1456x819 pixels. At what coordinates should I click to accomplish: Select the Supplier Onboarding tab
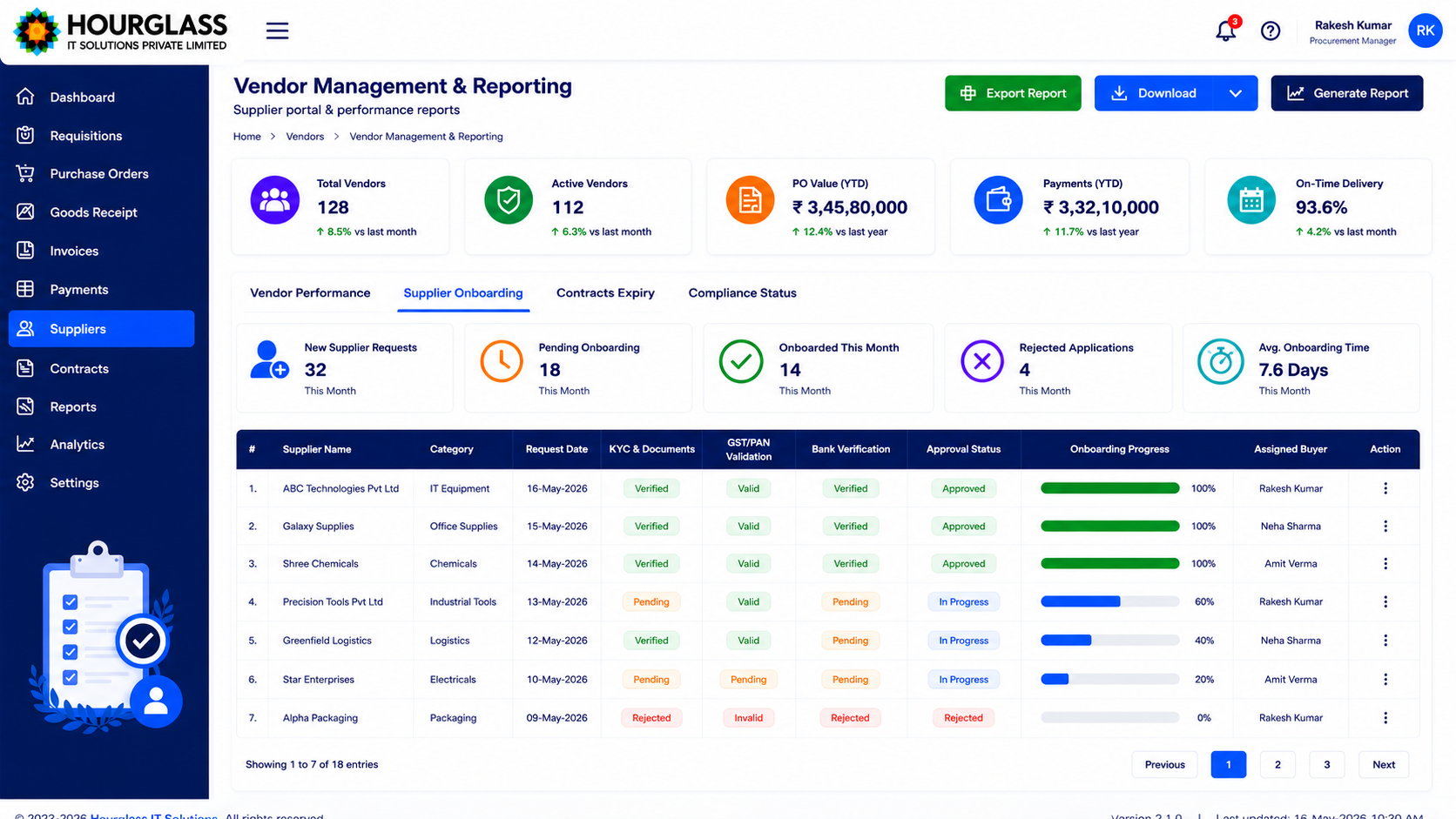tap(463, 292)
